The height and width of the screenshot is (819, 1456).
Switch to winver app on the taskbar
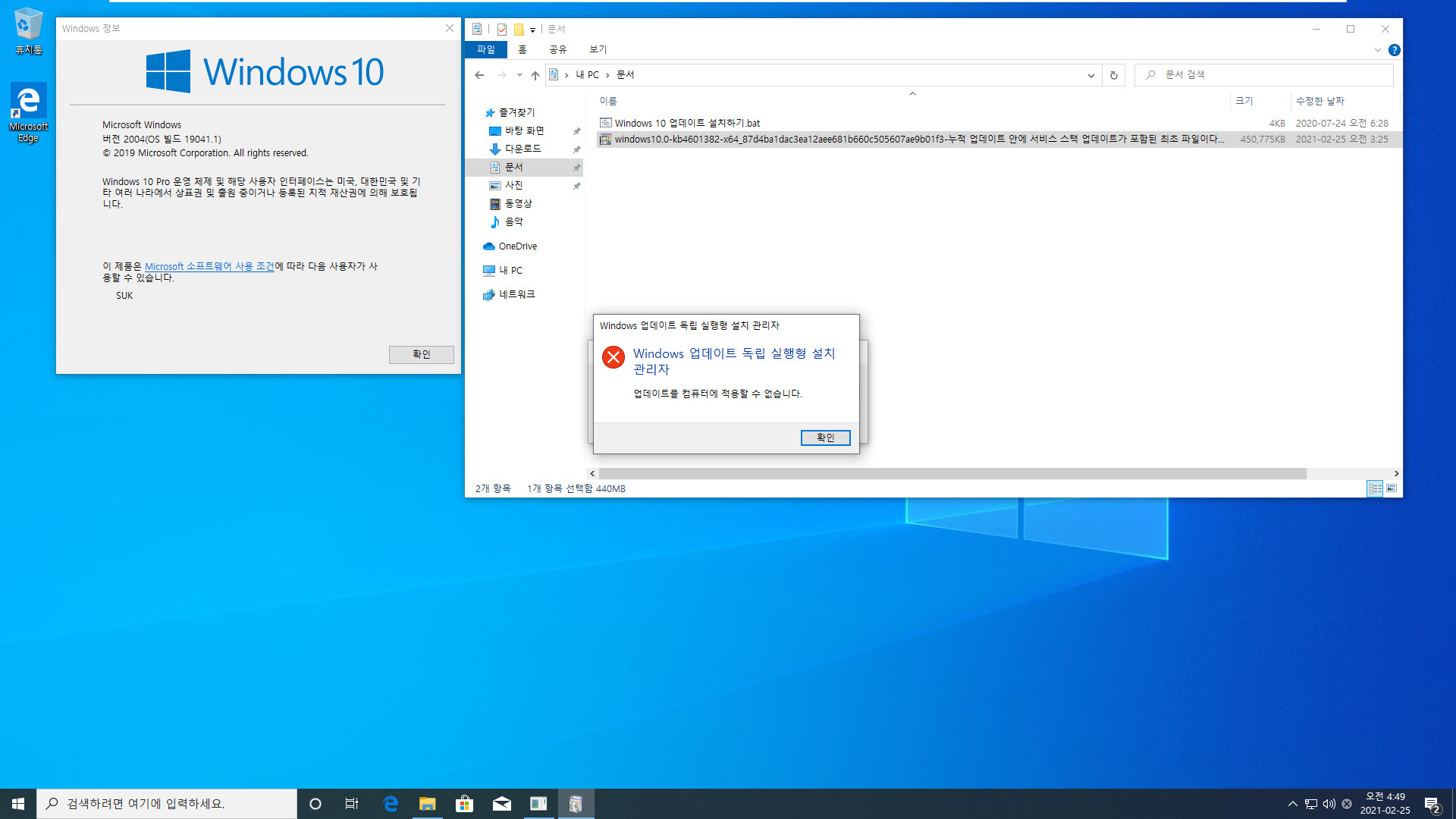[538, 804]
